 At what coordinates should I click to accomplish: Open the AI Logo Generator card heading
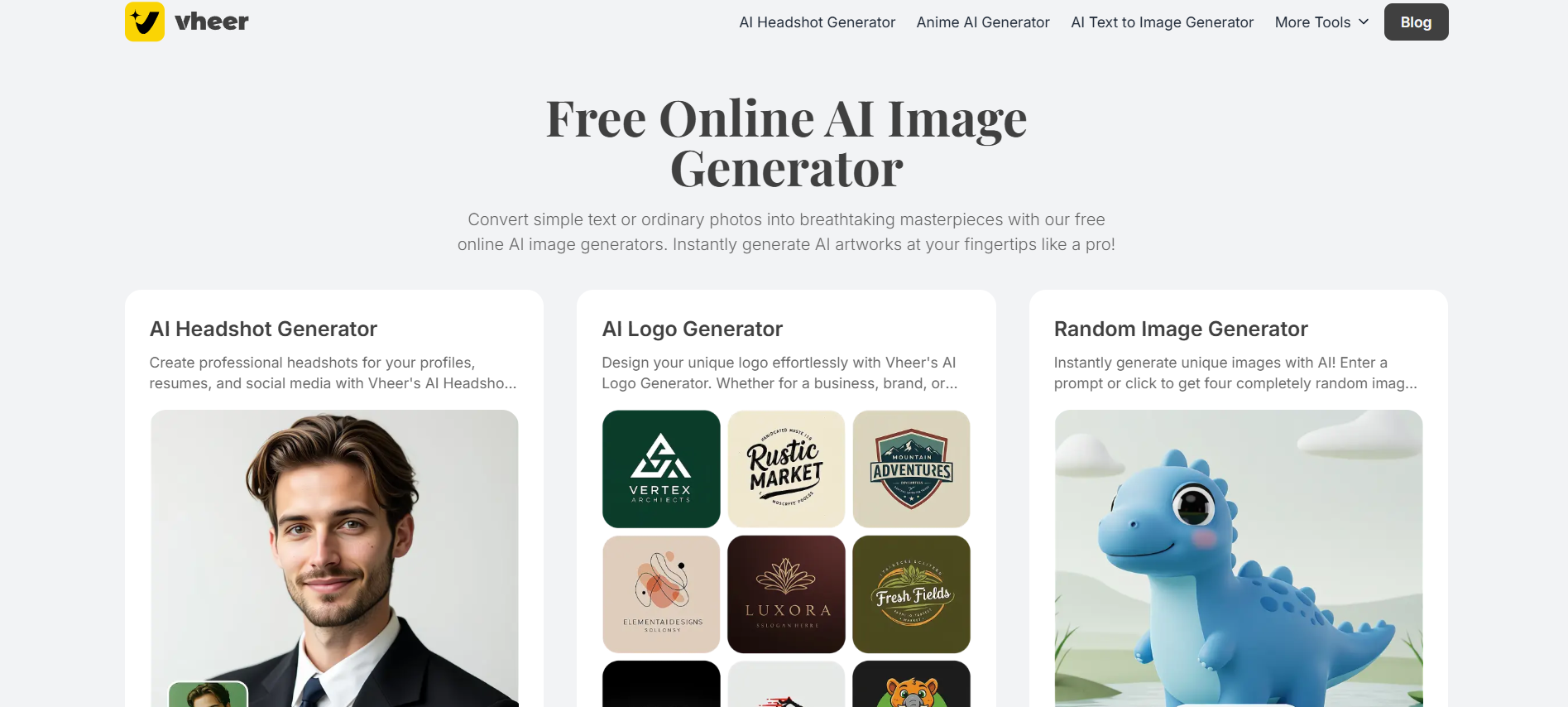692,329
